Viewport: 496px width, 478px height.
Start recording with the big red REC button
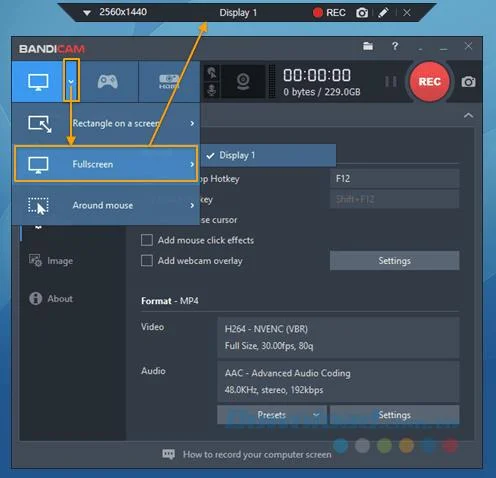(x=429, y=82)
